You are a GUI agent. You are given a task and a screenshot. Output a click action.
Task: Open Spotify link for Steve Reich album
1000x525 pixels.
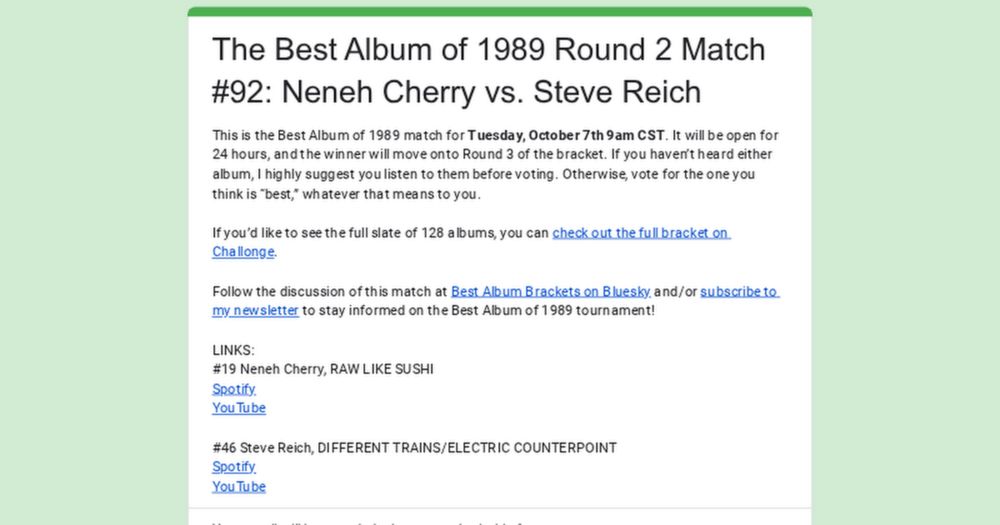(233, 467)
